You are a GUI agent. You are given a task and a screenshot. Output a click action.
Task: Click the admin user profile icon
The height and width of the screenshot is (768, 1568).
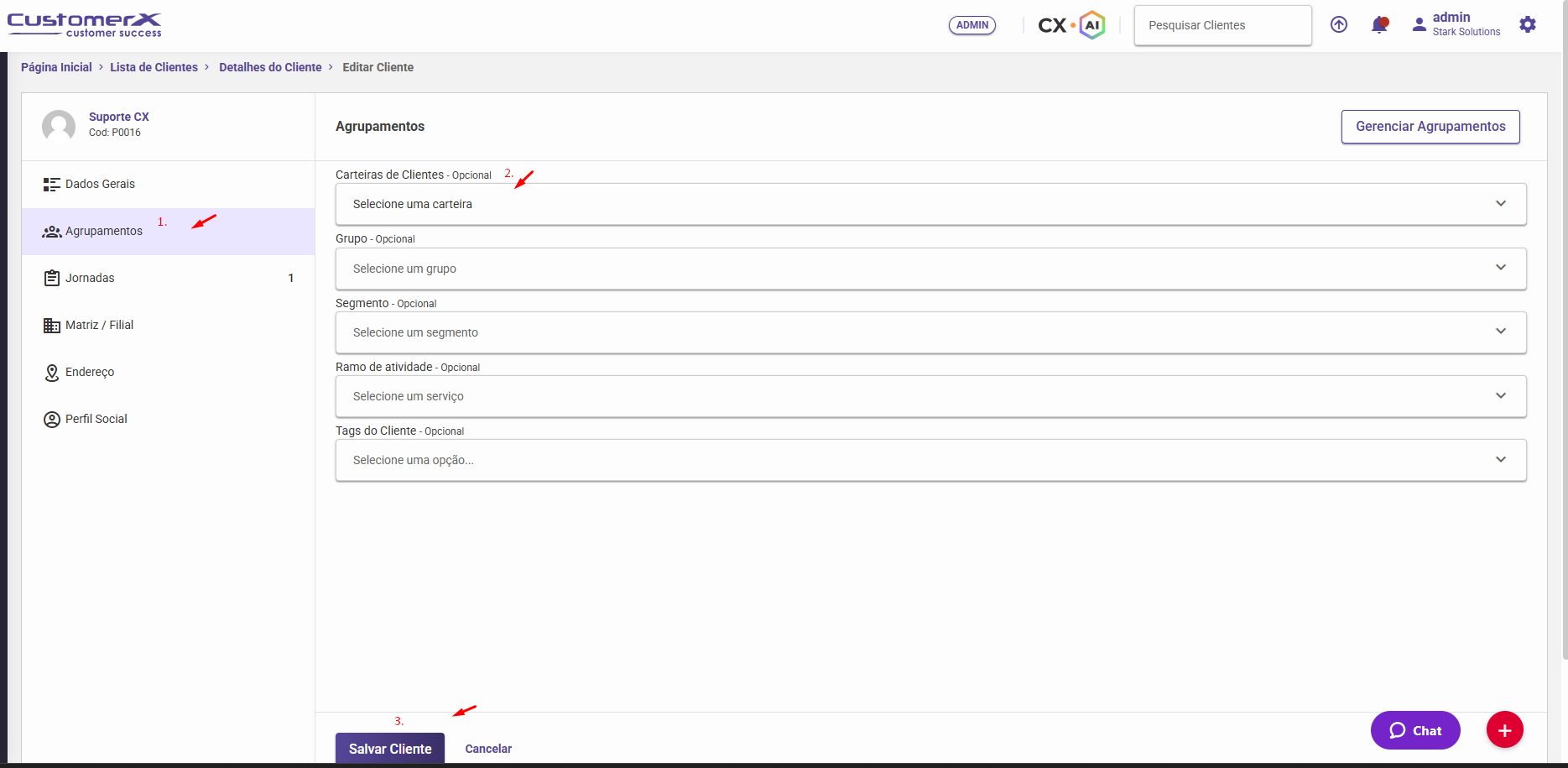pos(1419,25)
